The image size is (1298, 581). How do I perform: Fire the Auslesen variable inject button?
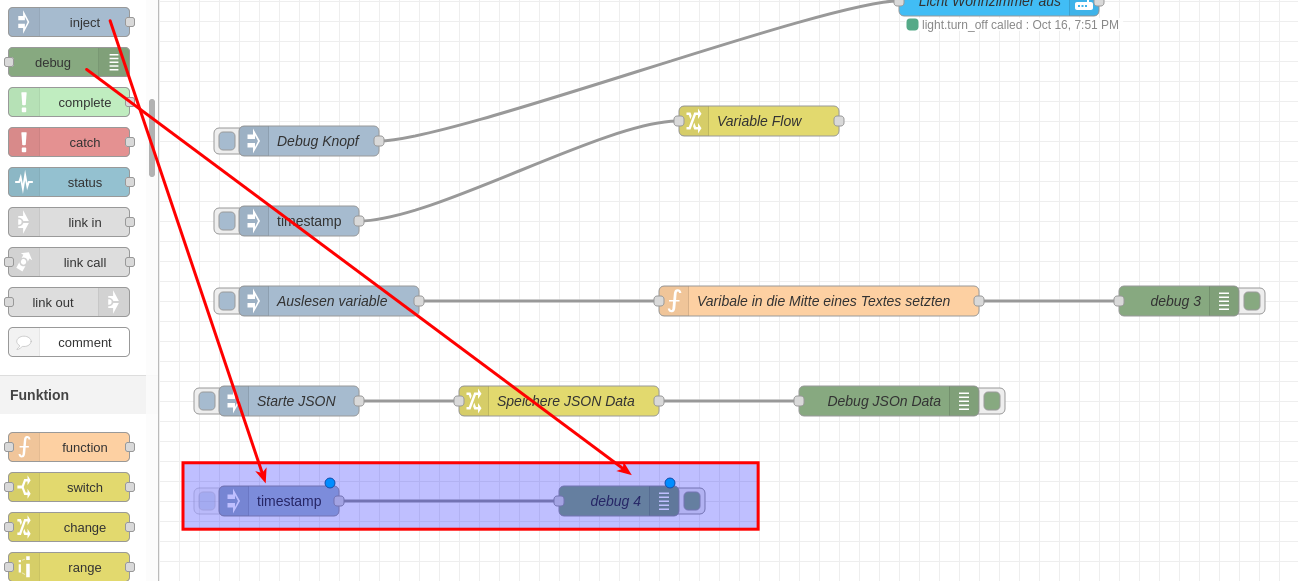click(227, 301)
